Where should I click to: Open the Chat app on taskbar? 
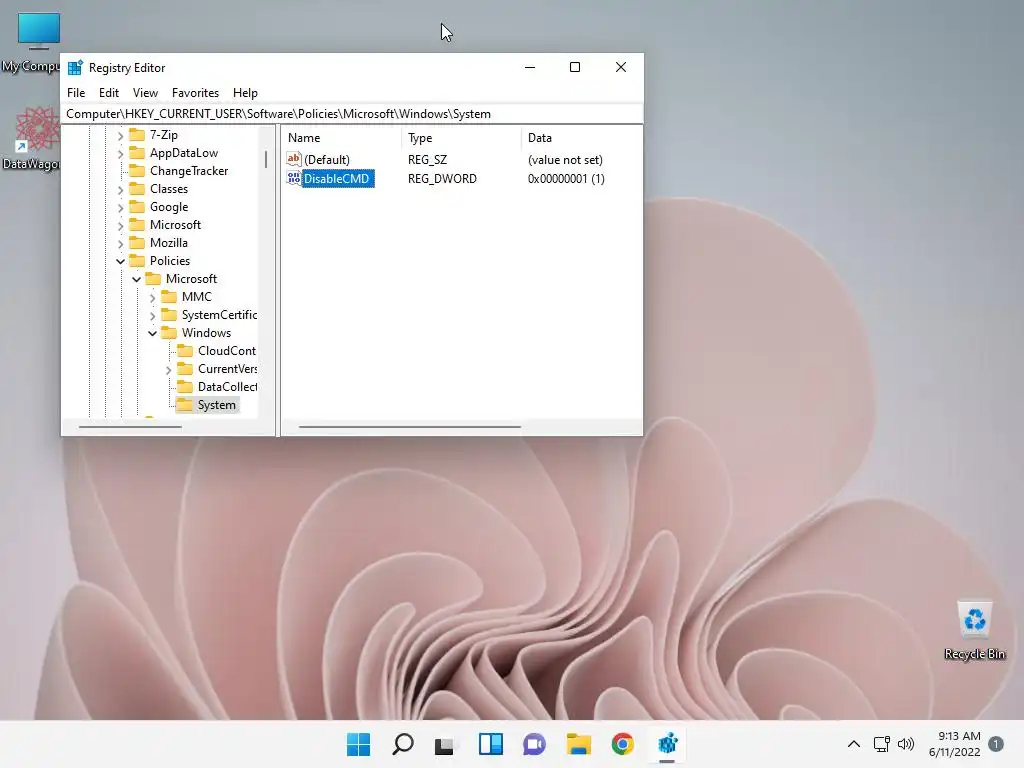point(534,744)
